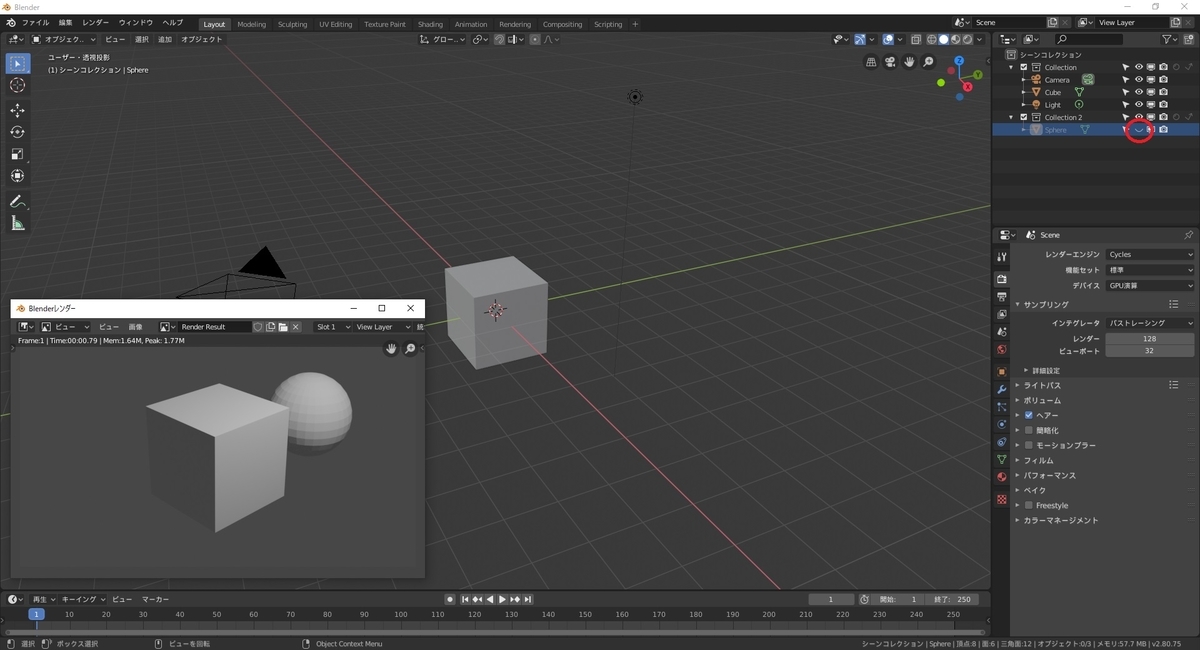Viewport: 1200px width, 650px height.
Task: Hide the Camera object eye icon
Action: pos(1139,80)
